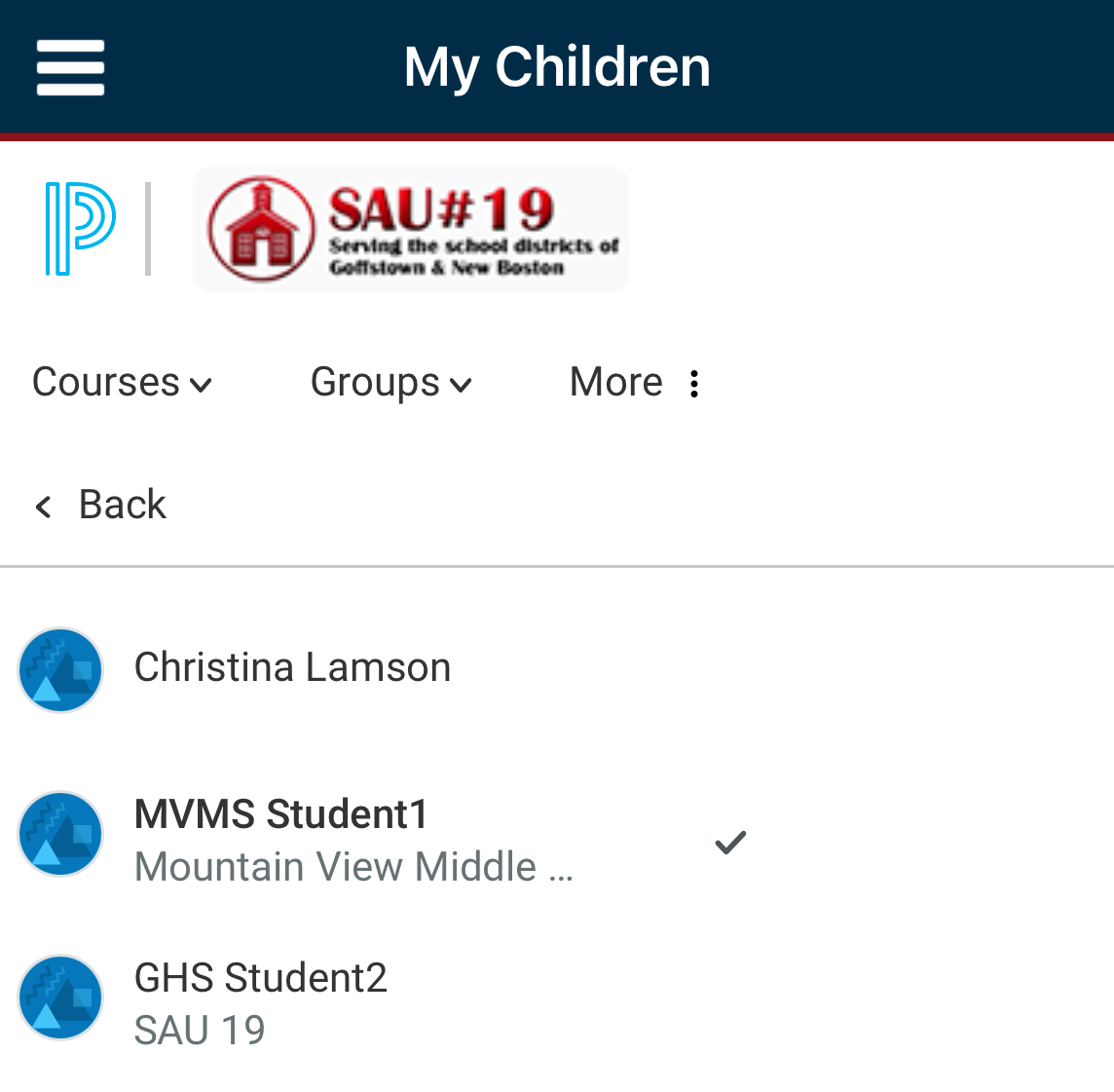Click the back arrow chevron icon
The image size is (1114, 1092).
click(44, 507)
